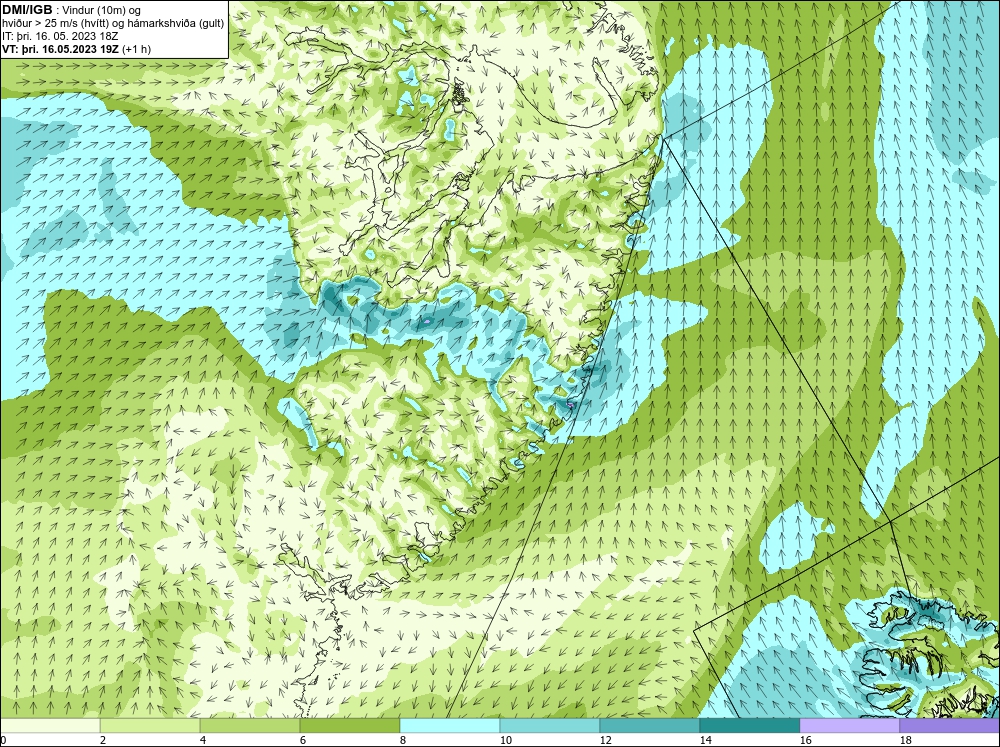Click the legend label '6'
Screen dimensions: 1000x747
click(302, 740)
